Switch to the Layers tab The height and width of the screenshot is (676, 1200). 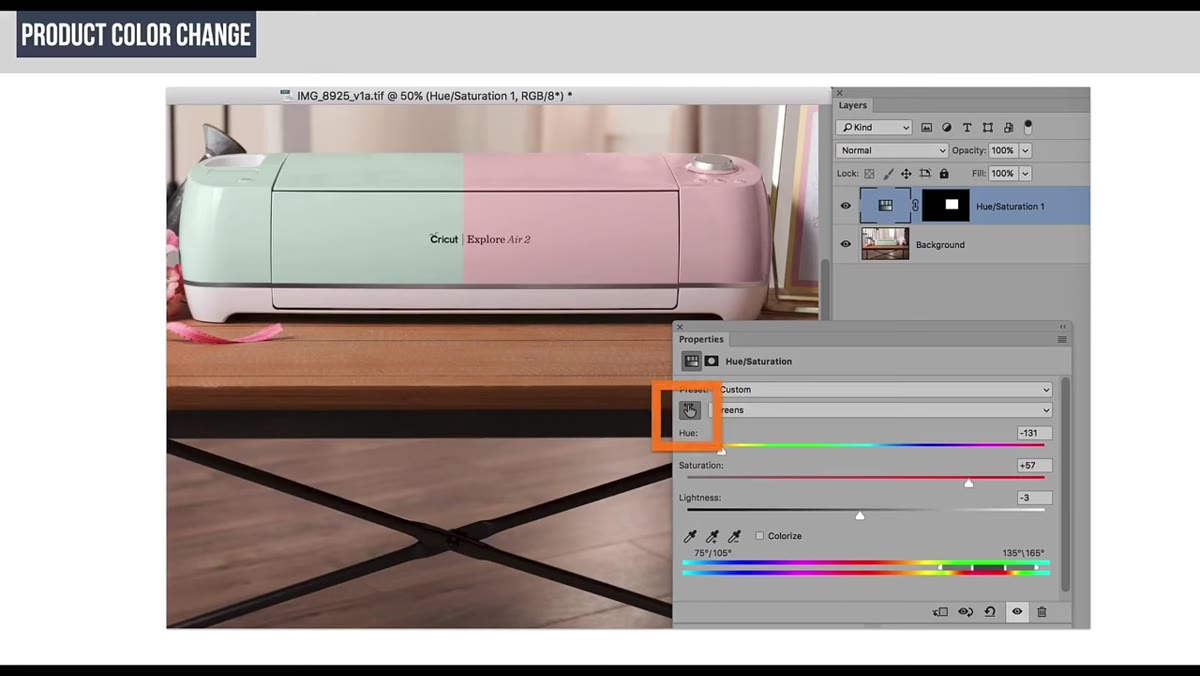point(853,105)
